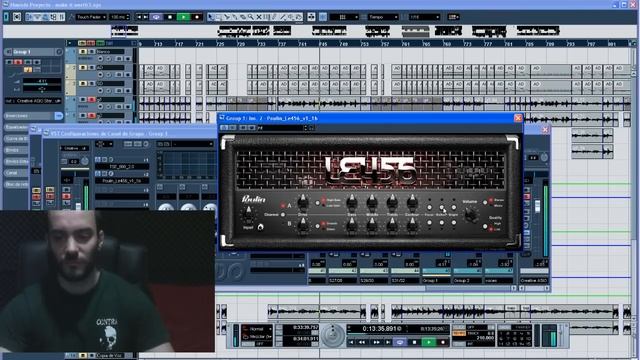Toggle the inserts bypass button in Inserciones
Image resolution: width=640 pixels, height=360 pixels.
click(58, 116)
